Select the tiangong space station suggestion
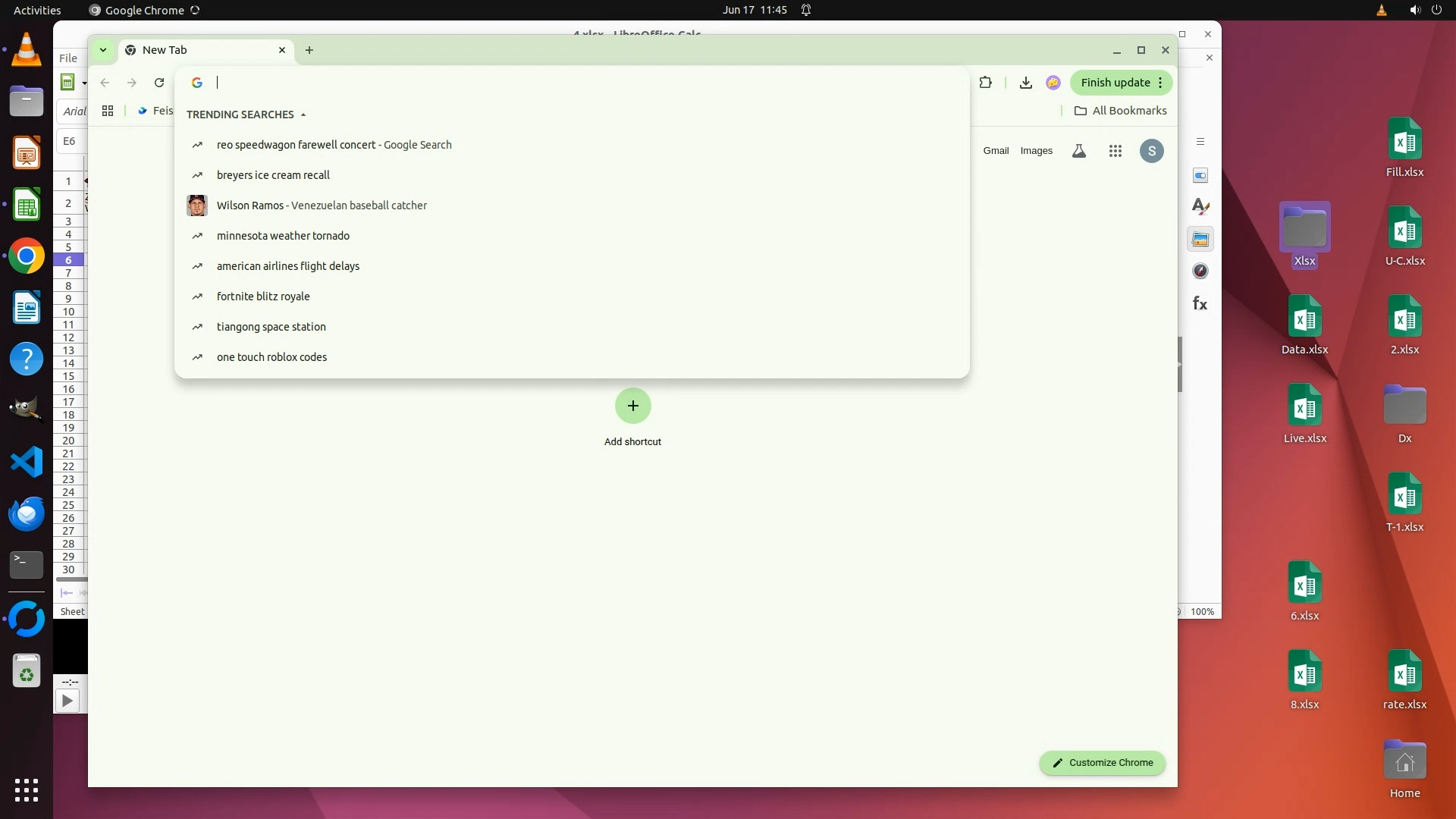This screenshot has width=1456, height=819. (x=271, y=327)
